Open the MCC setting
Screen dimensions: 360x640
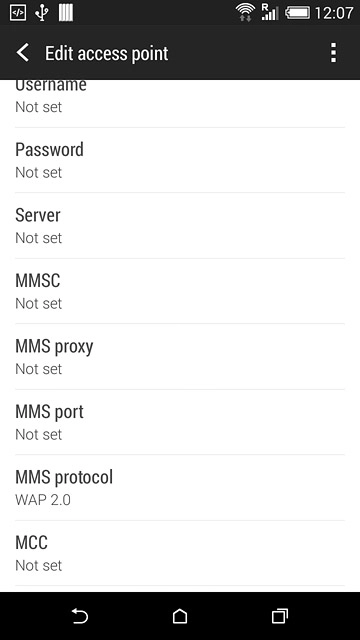(x=180, y=553)
